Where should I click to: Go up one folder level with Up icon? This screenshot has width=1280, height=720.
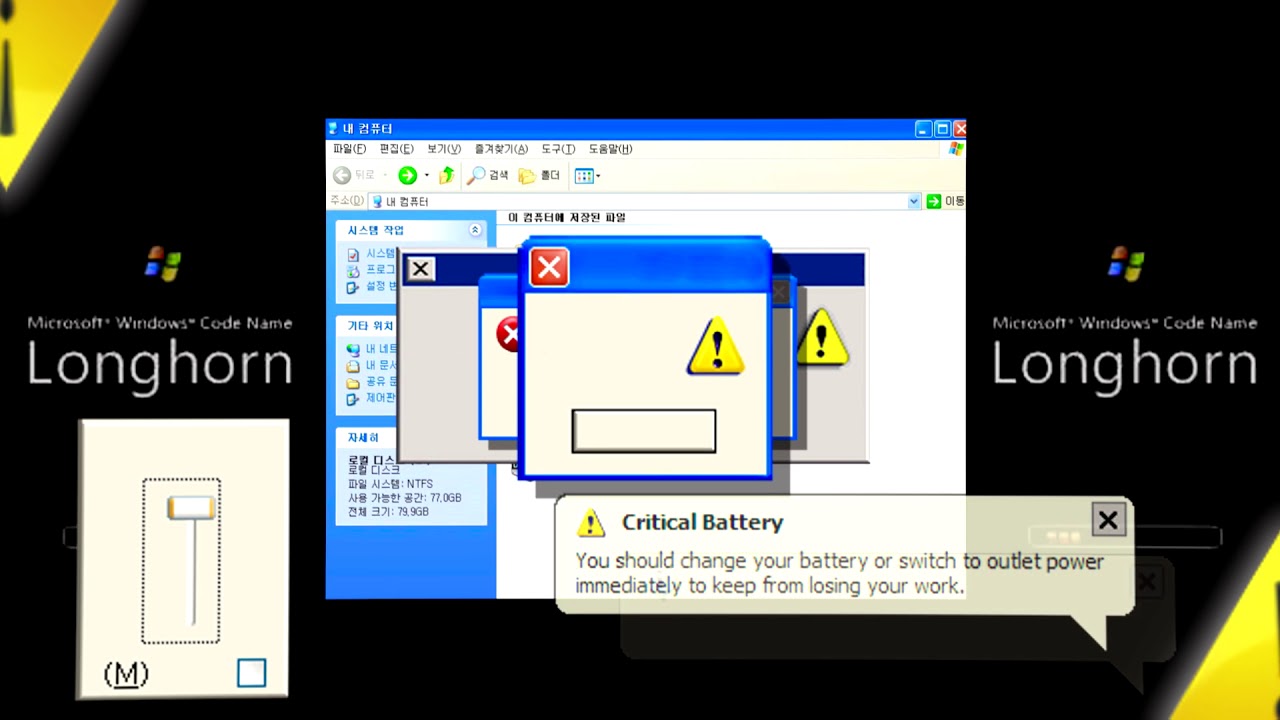tap(447, 175)
